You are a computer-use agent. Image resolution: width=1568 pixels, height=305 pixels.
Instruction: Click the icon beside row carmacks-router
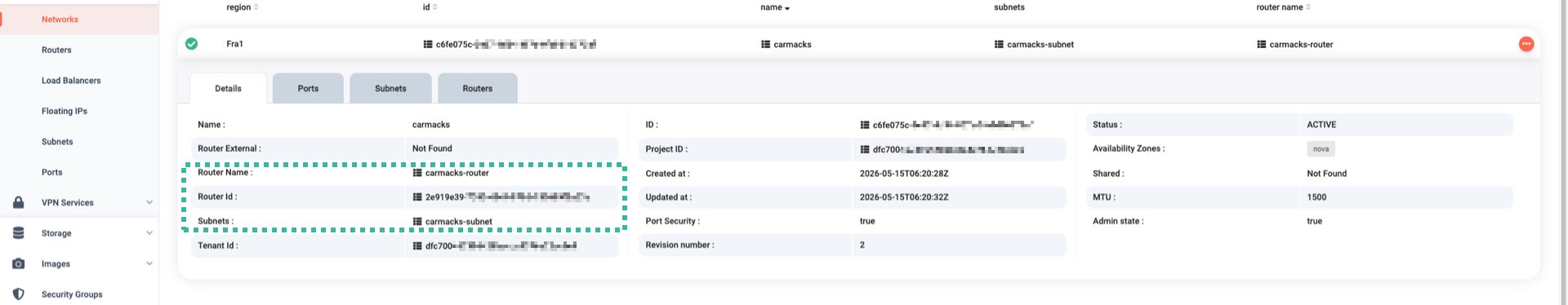pos(1261,44)
